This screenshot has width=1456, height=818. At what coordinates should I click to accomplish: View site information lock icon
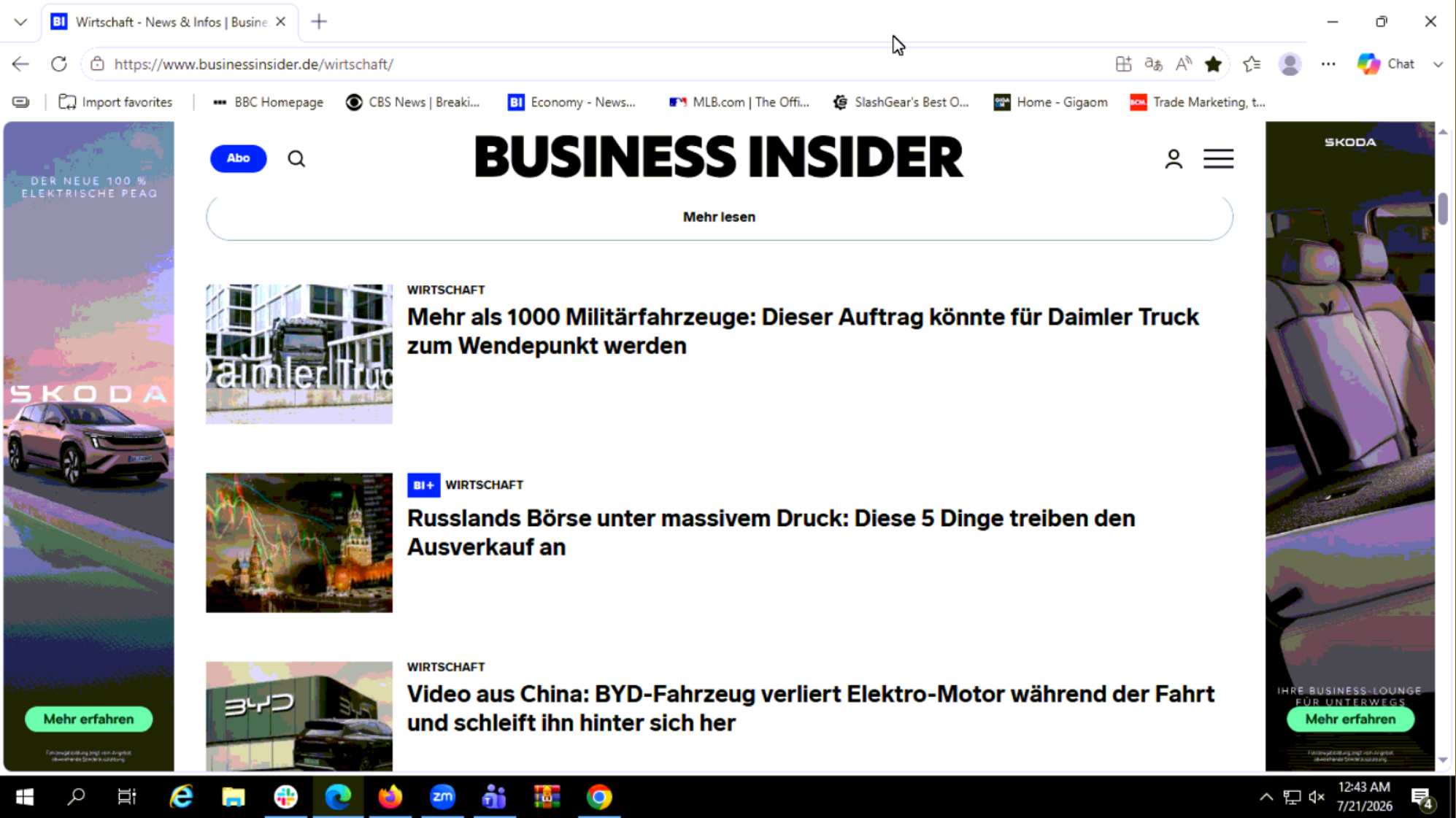[97, 64]
